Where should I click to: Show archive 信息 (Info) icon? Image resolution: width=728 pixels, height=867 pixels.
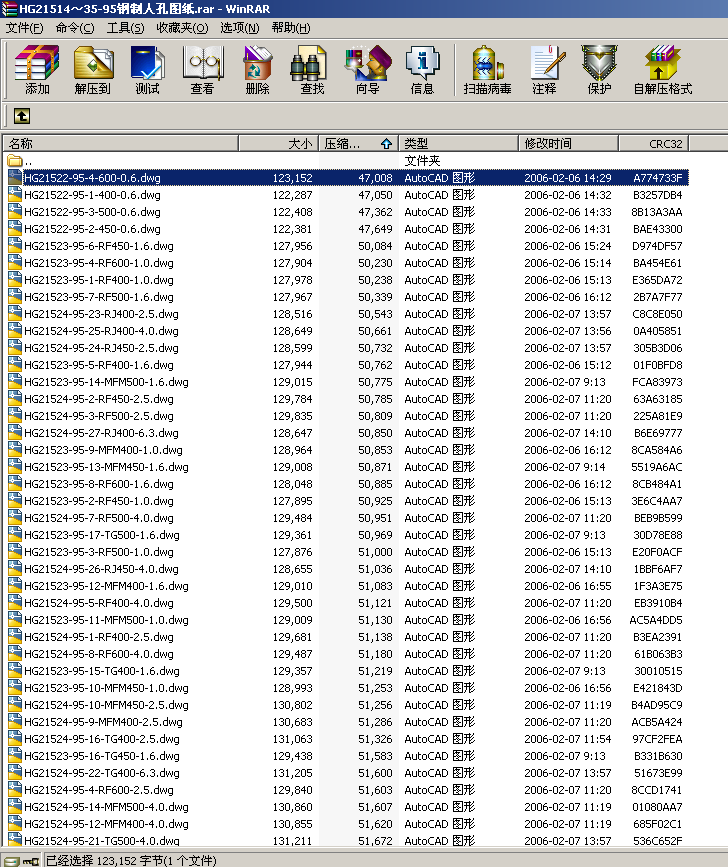click(422, 70)
